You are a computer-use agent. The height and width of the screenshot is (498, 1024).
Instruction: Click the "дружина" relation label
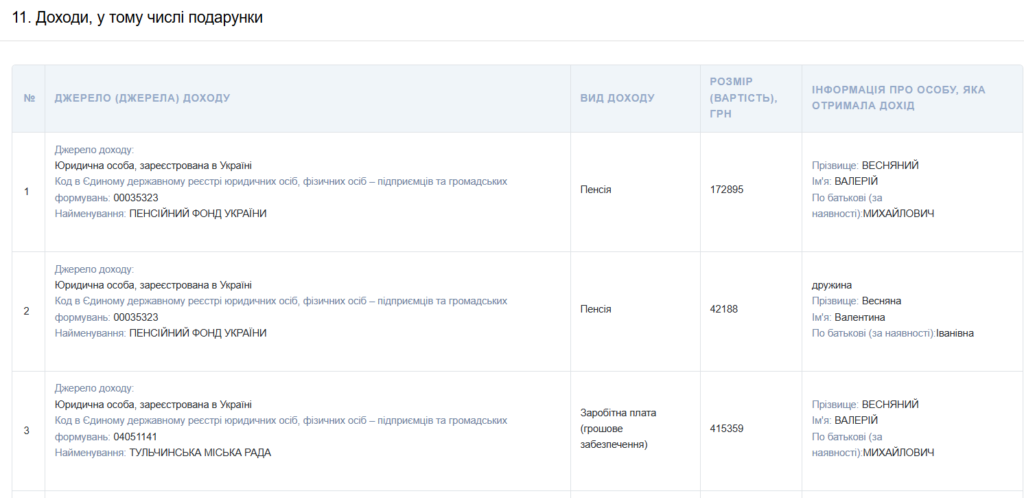click(x=832, y=285)
